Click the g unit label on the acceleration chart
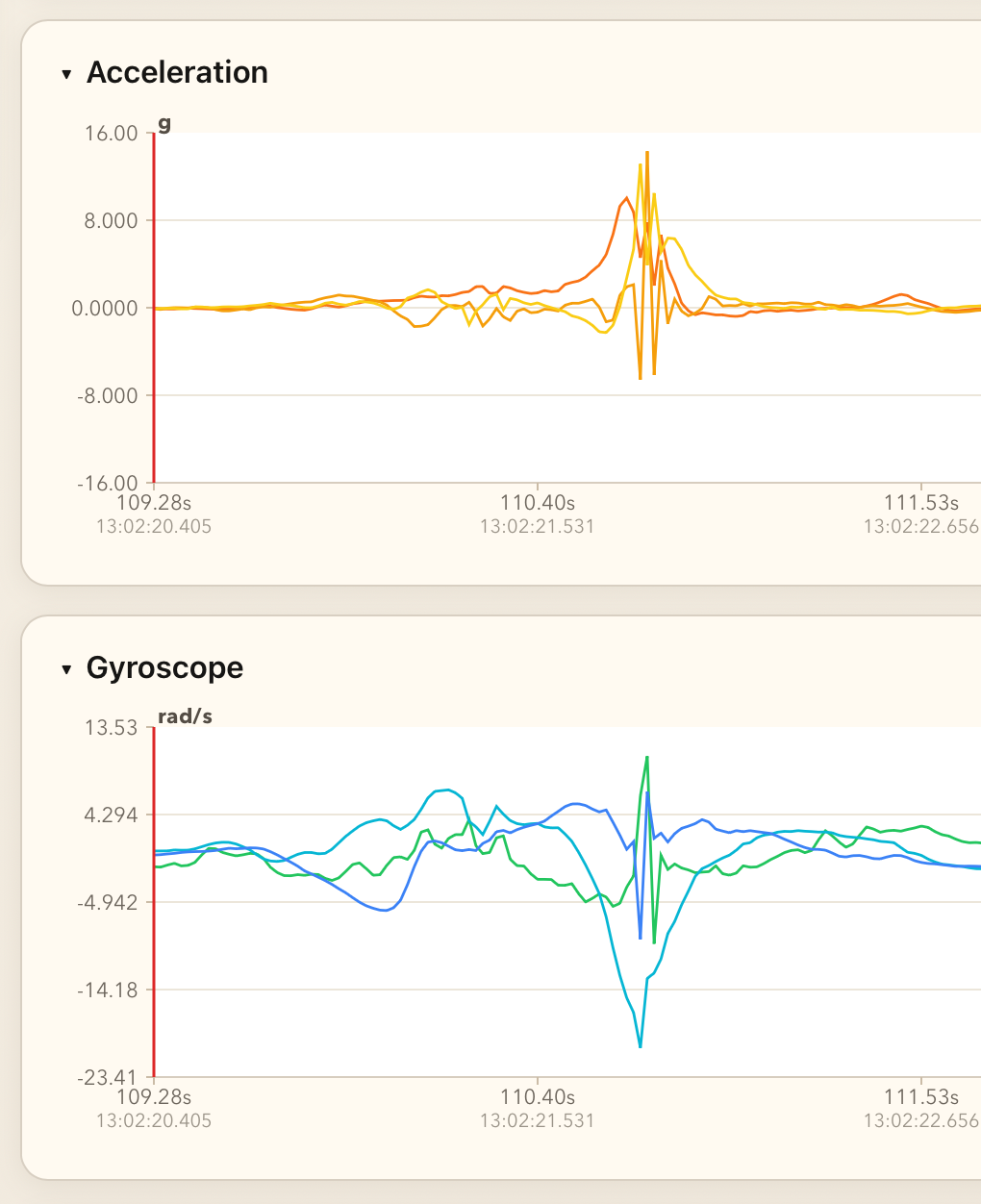This screenshot has height=1204, width=981. (x=166, y=126)
